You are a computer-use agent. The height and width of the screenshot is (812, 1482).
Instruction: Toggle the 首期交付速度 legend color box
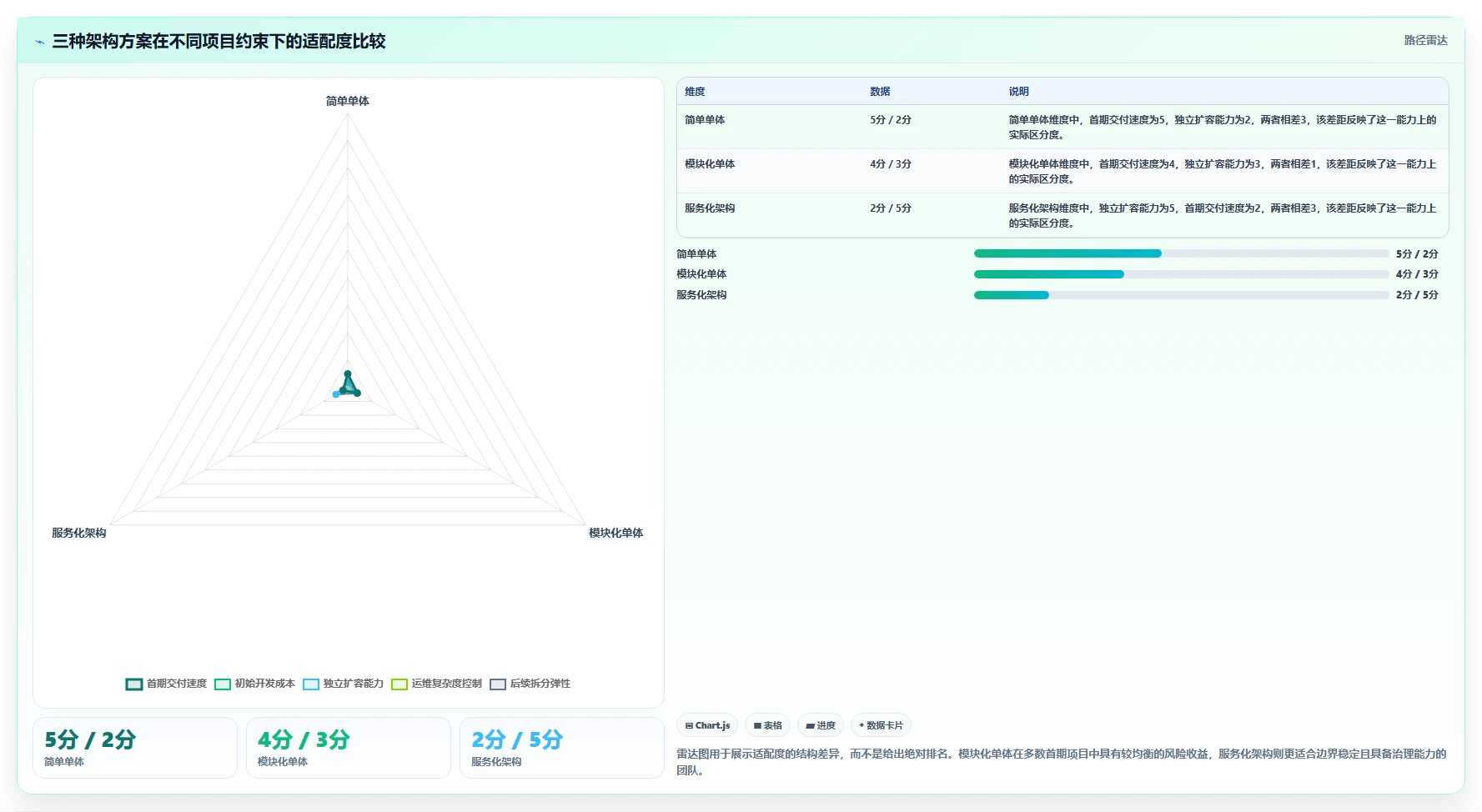134,684
